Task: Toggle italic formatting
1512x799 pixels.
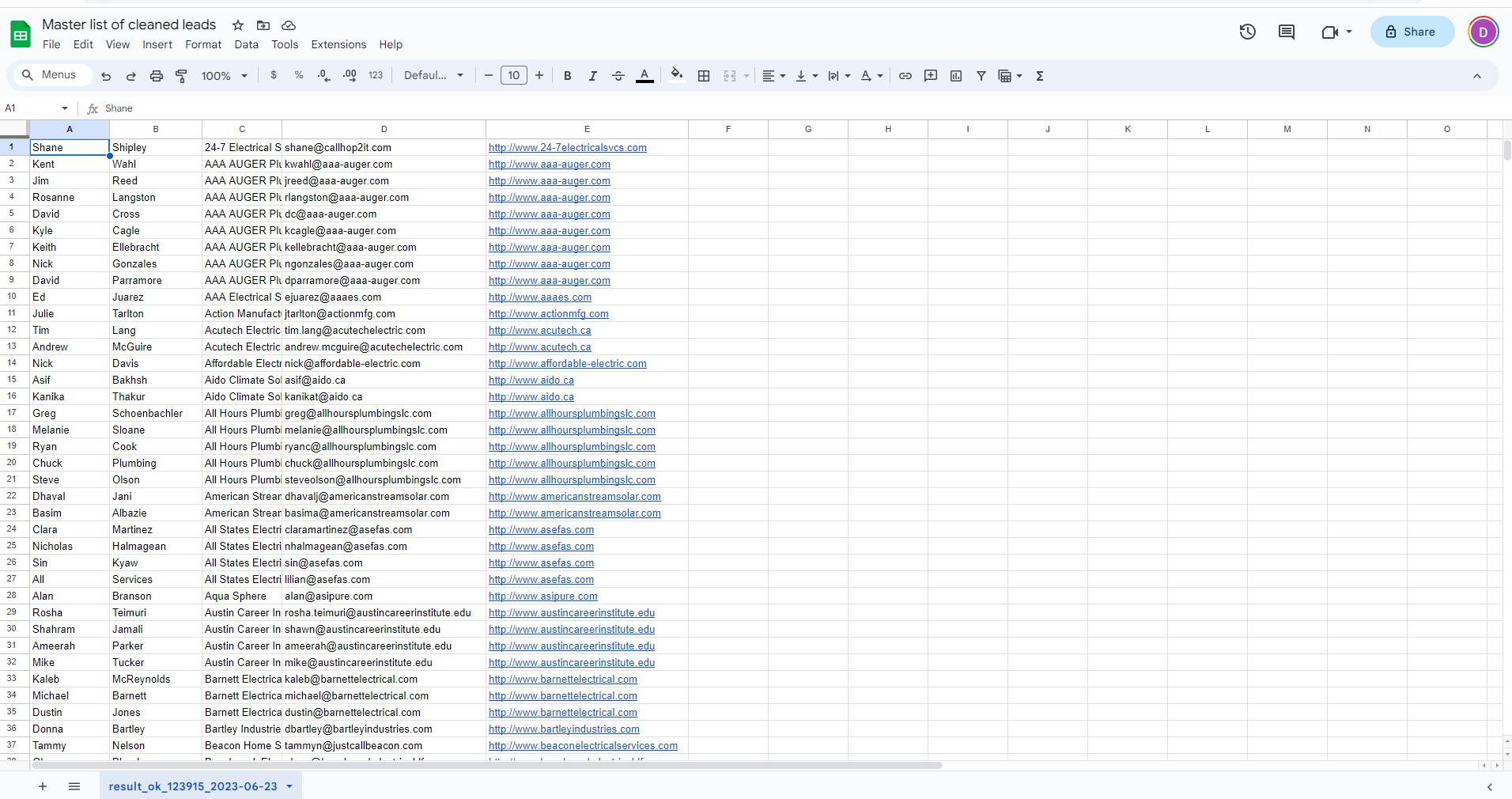Action: [592, 76]
